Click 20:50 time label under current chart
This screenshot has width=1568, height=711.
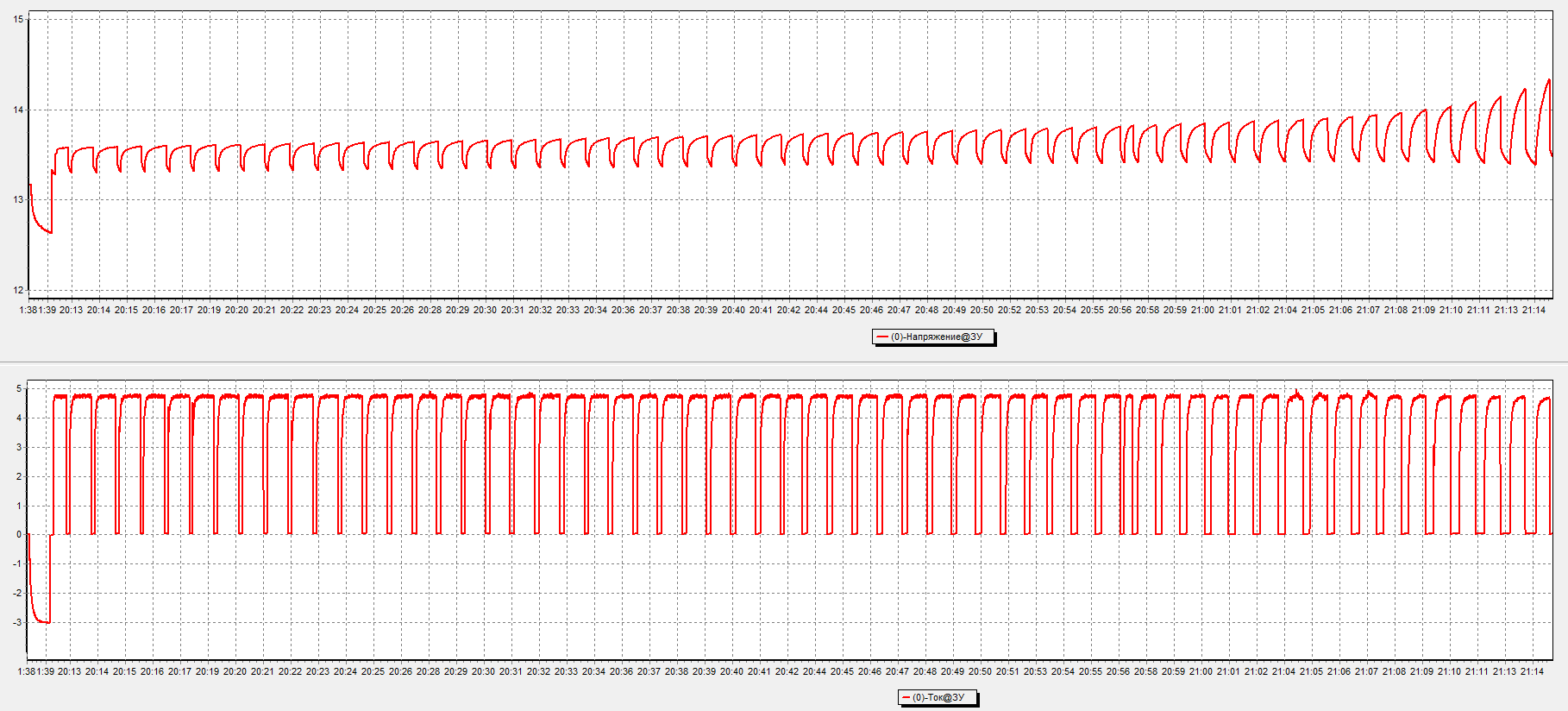coord(980,671)
